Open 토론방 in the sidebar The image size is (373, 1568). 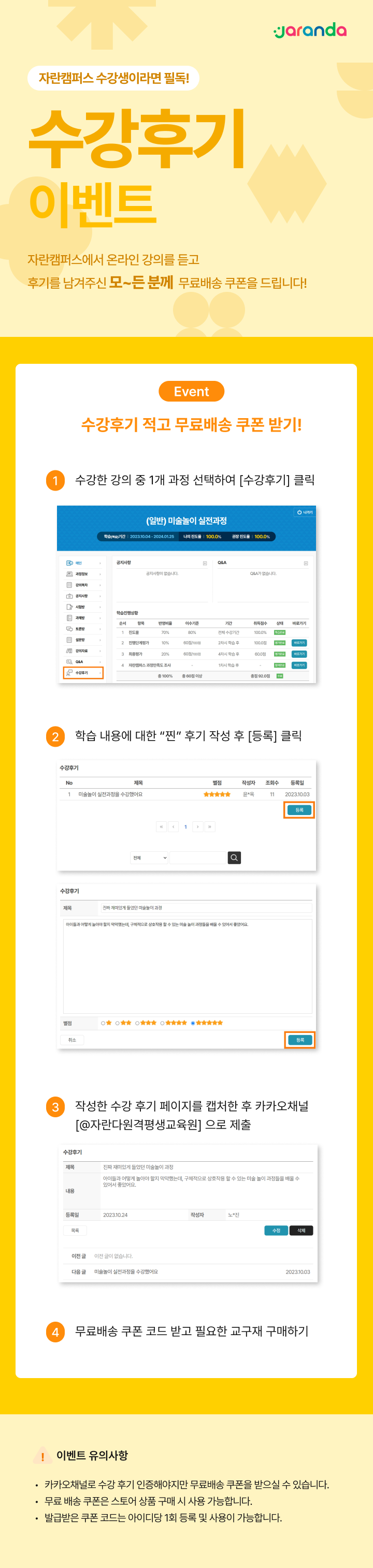coord(83,629)
